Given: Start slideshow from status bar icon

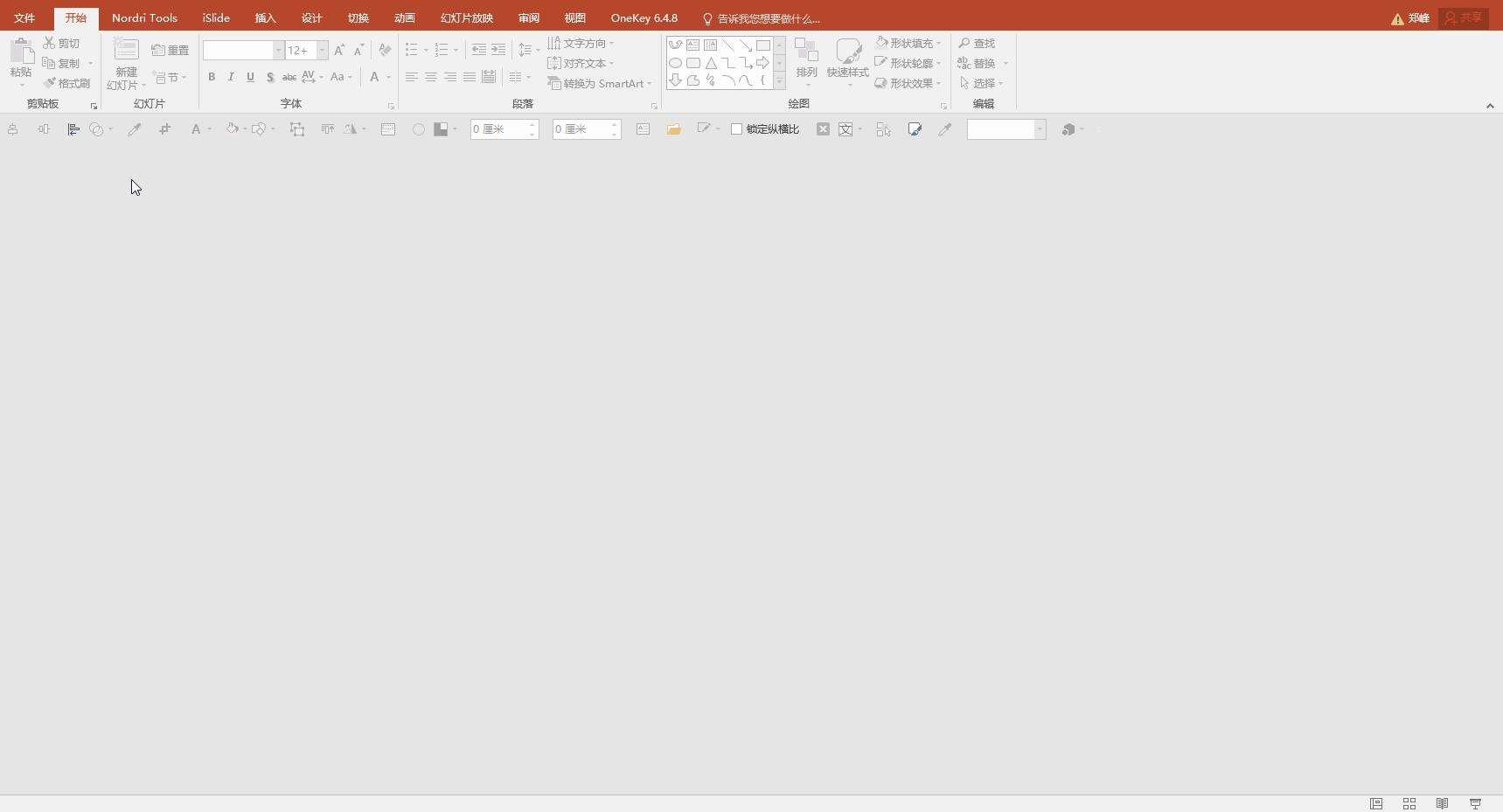Looking at the screenshot, I should point(1475,803).
